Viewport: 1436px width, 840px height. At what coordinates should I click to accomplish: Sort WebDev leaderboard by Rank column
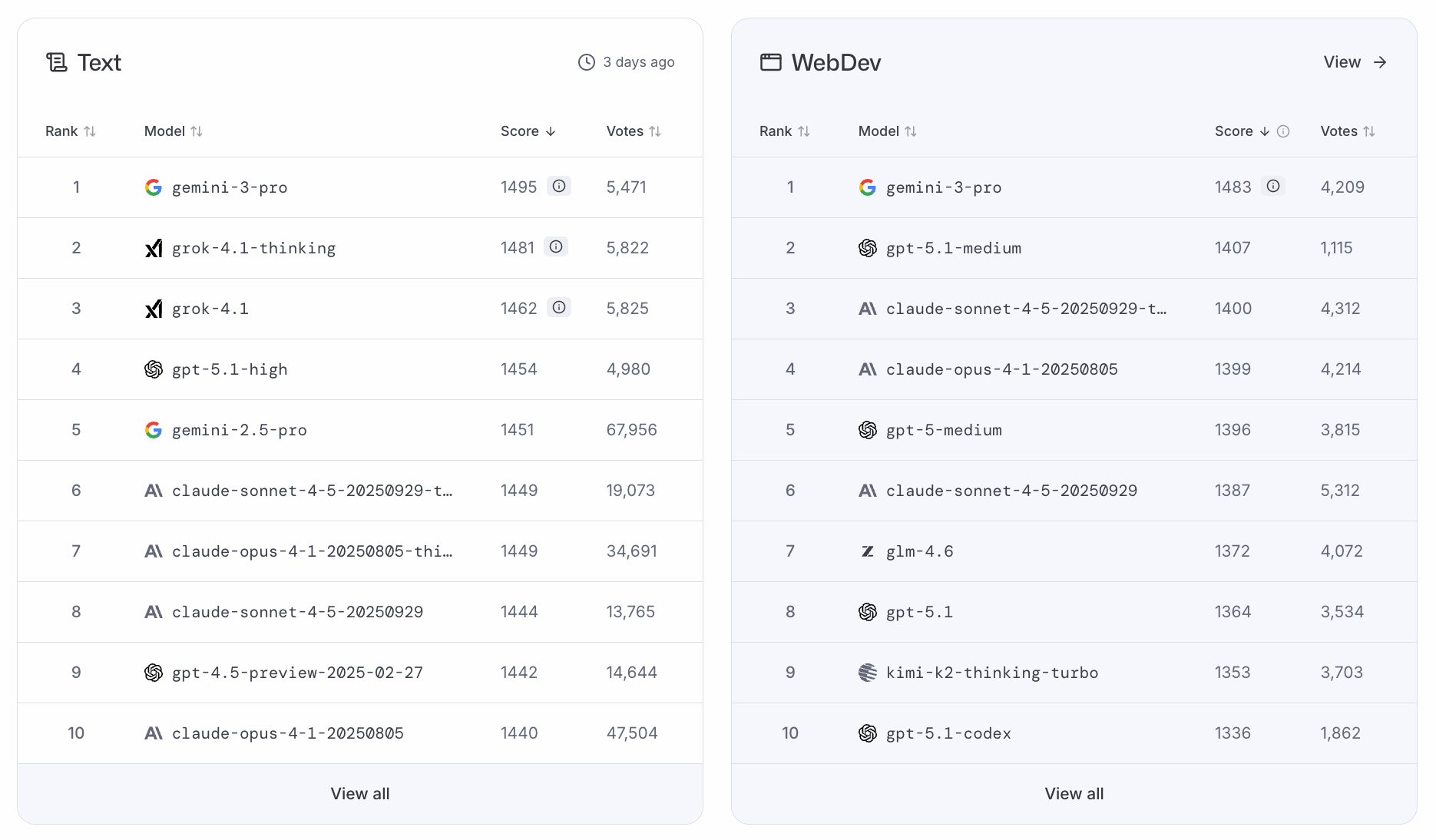[785, 131]
